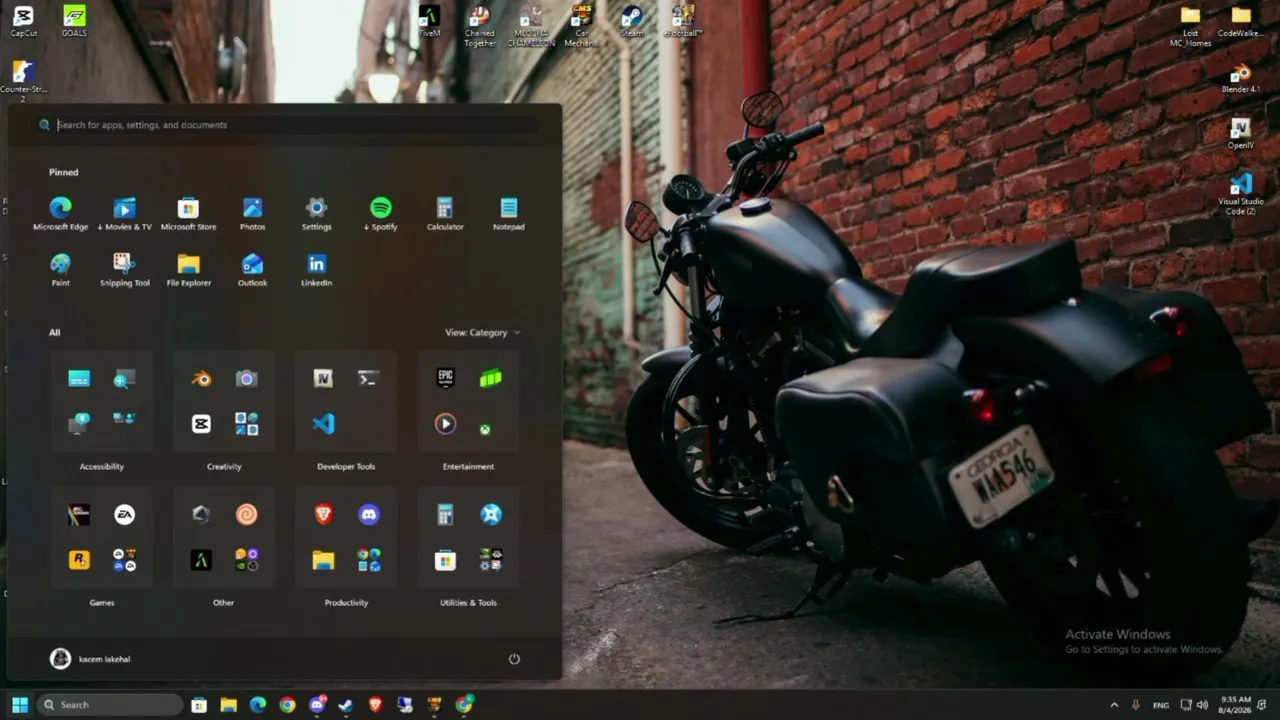Screen dimensions: 1280x720
Task: Select the Chained Together desktop shortcut
Action: 480,26
